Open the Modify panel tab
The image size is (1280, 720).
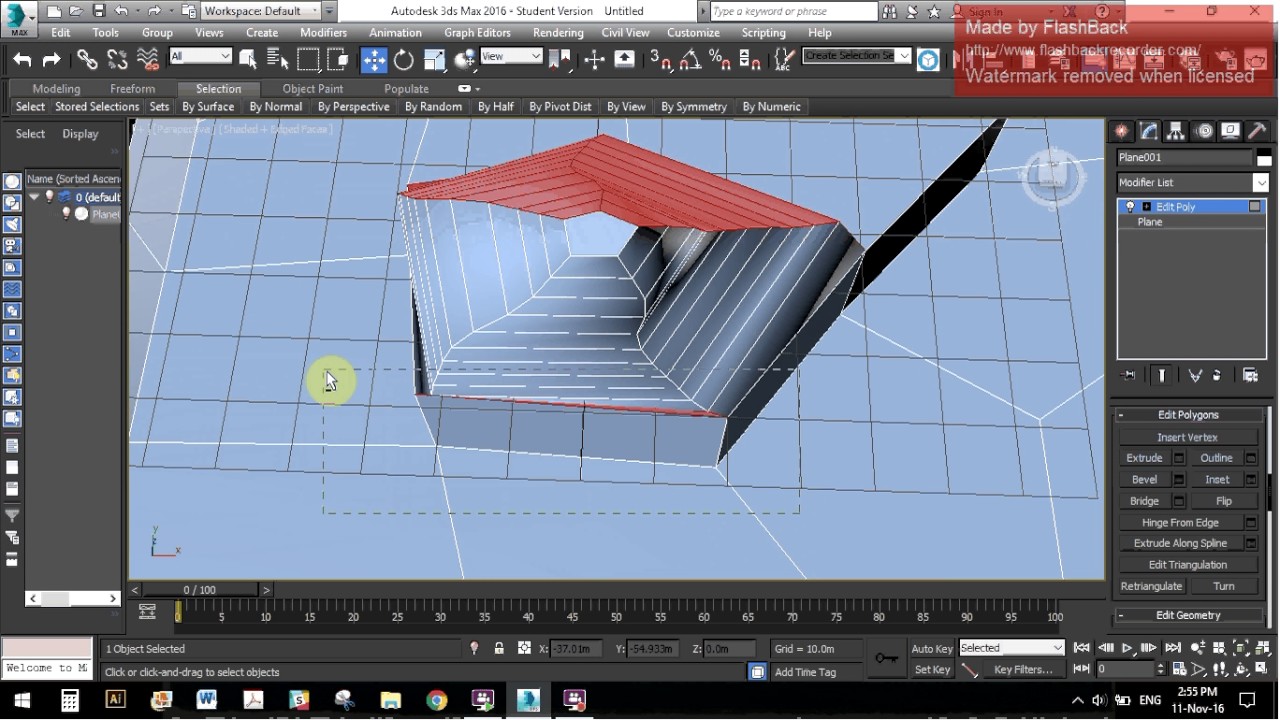pos(1149,131)
